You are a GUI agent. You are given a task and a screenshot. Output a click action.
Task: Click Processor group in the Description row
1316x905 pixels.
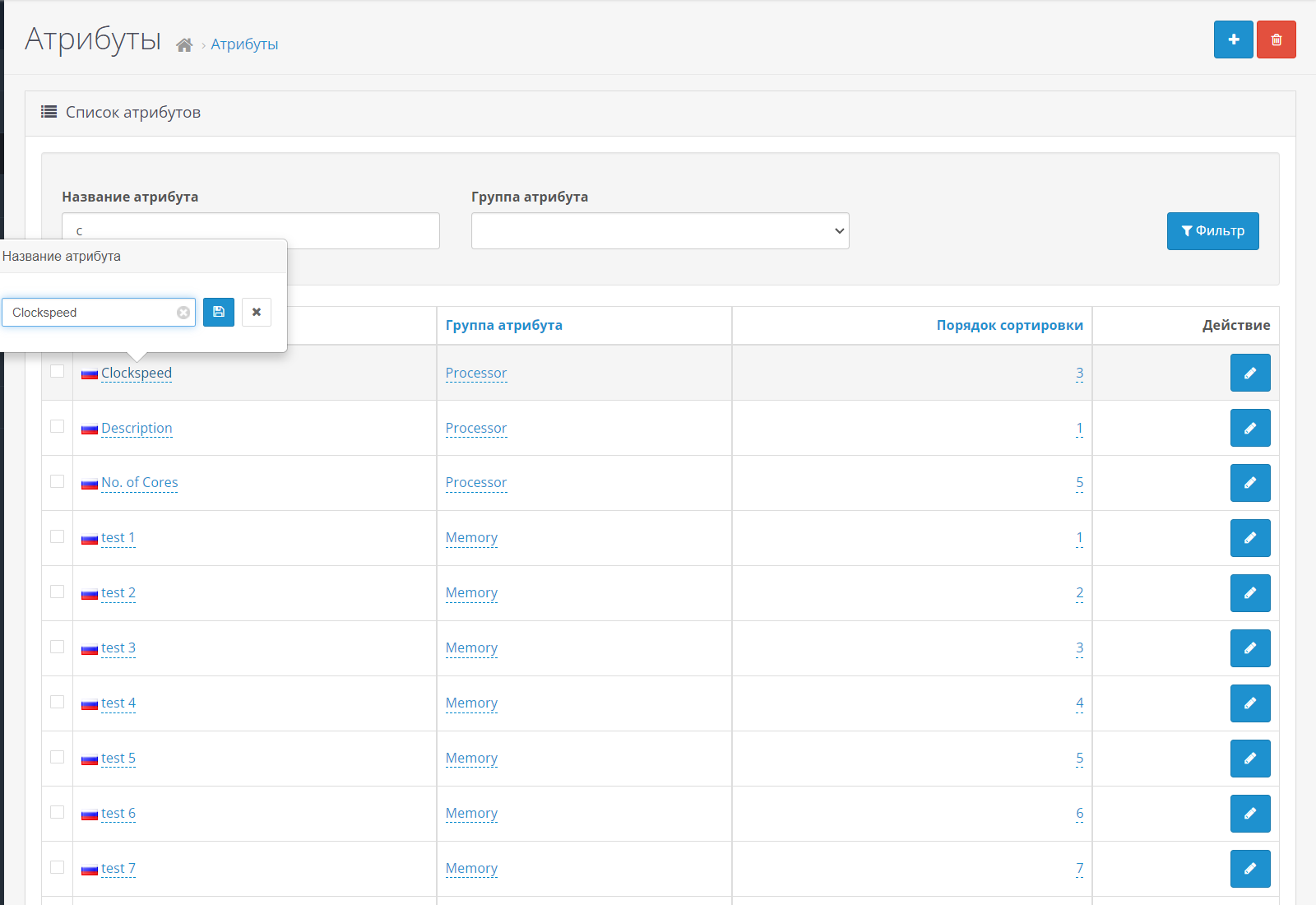476,428
